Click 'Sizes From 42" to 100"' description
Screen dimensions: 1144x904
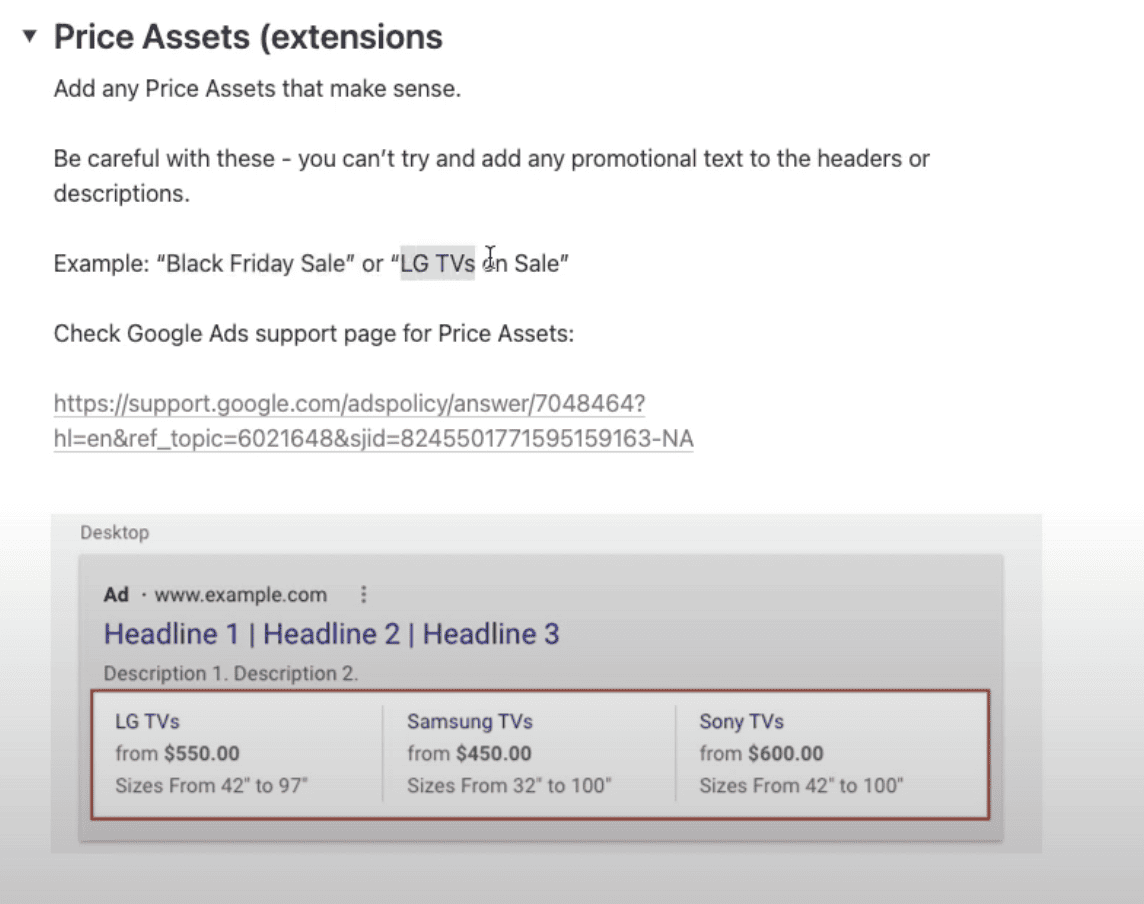pyautogui.click(x=801, y=785)
